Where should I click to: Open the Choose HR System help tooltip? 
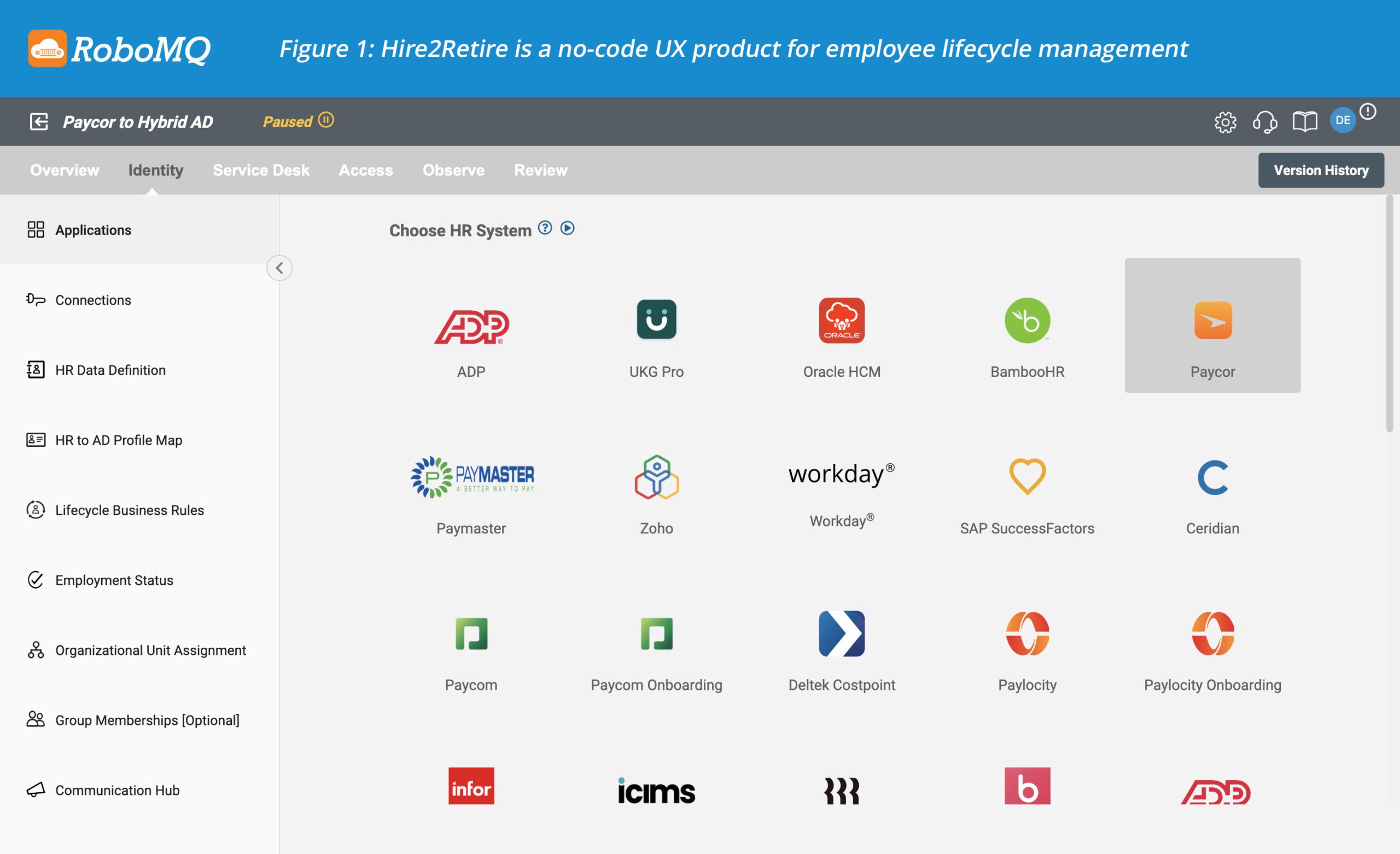pos(544,228)
